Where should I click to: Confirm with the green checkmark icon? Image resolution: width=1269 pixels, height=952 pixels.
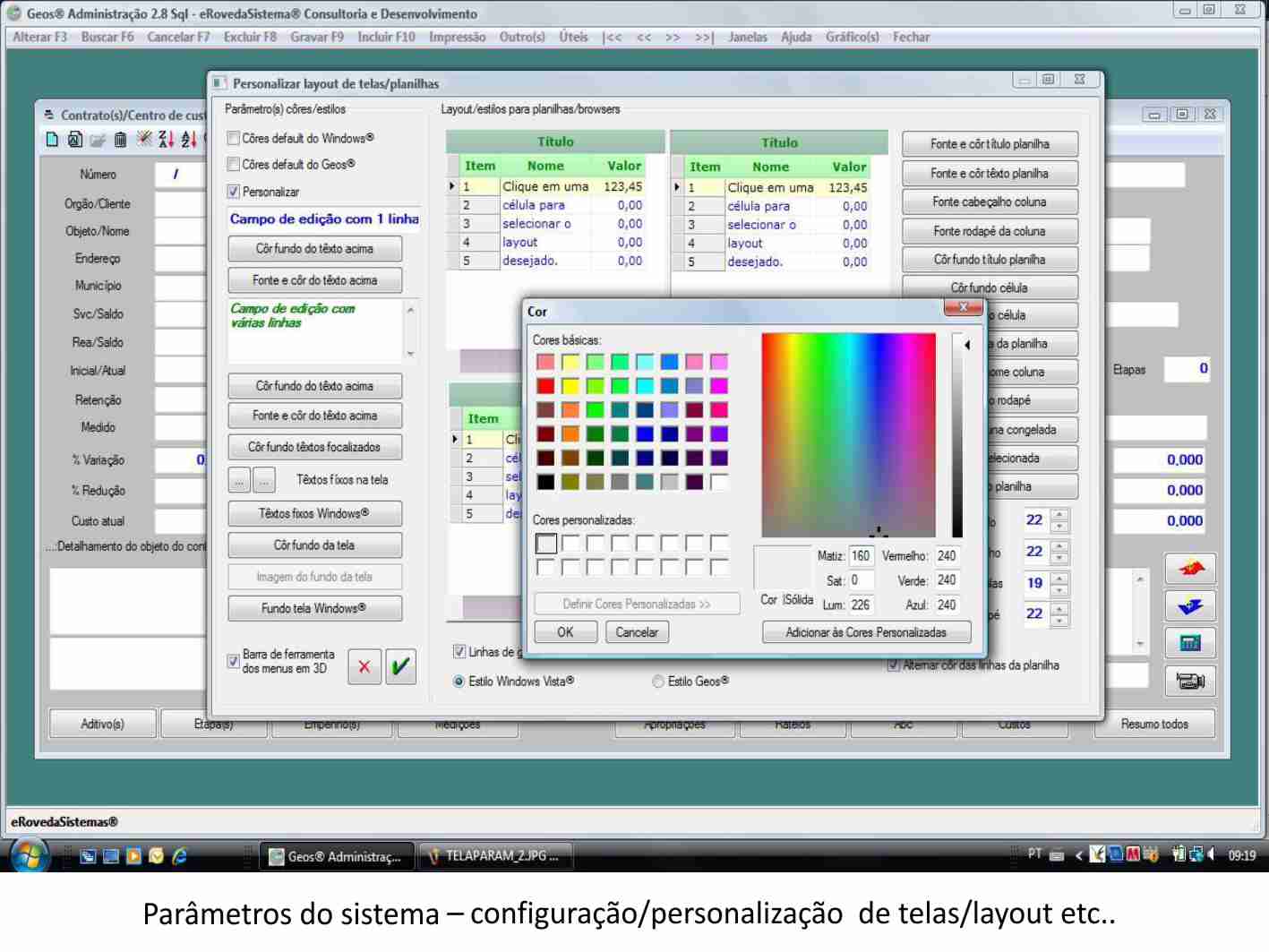point(400,666)
